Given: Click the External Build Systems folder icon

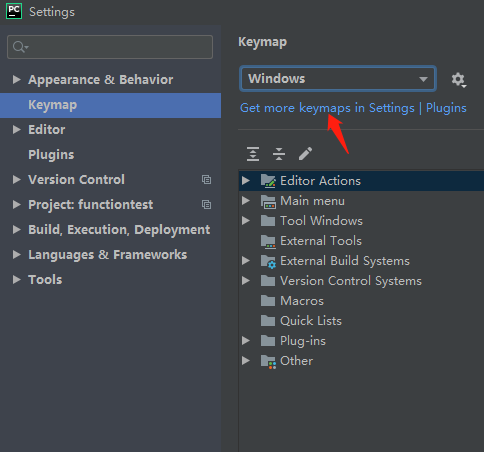Looking at the screenshot, I should click(268, 261).
